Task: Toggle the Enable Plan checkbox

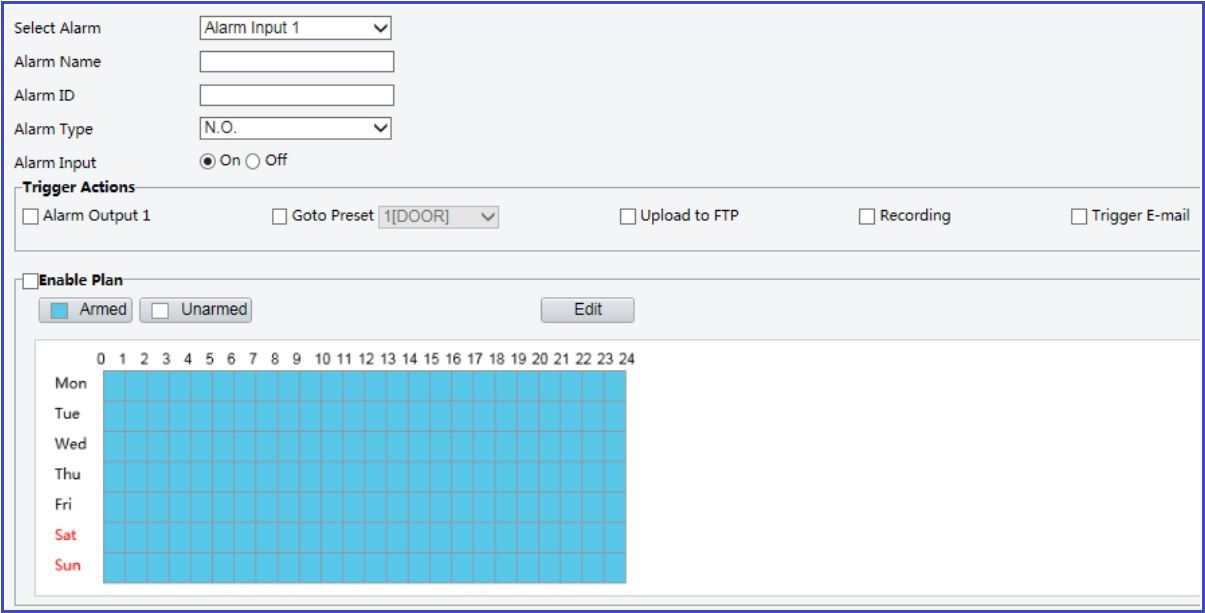Action: [x=30, y=281]
